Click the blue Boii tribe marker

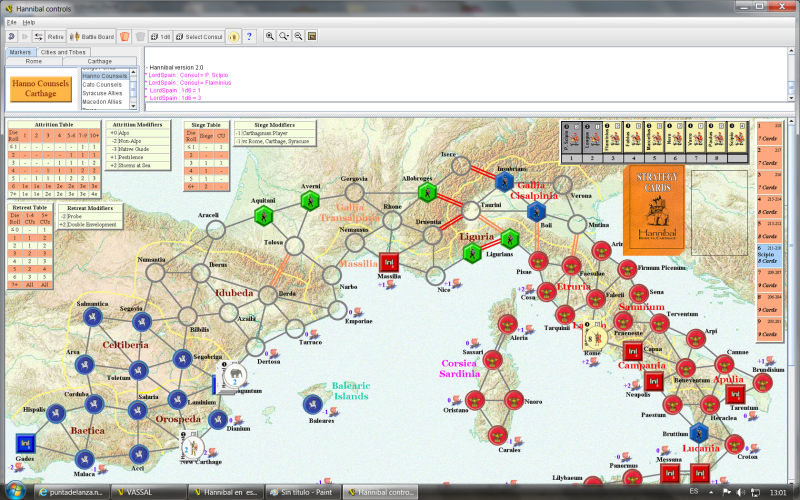click(x=536, y=211)
